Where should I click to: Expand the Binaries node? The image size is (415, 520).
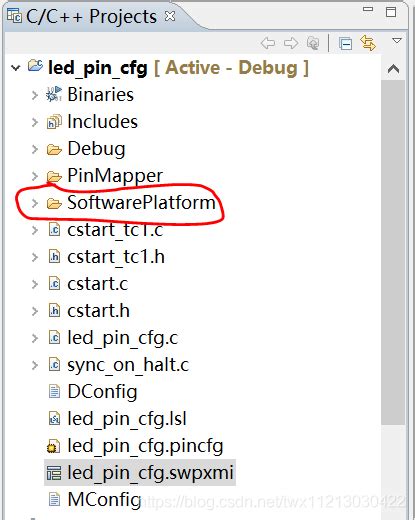pyautogui.click(x=35, y=95)
